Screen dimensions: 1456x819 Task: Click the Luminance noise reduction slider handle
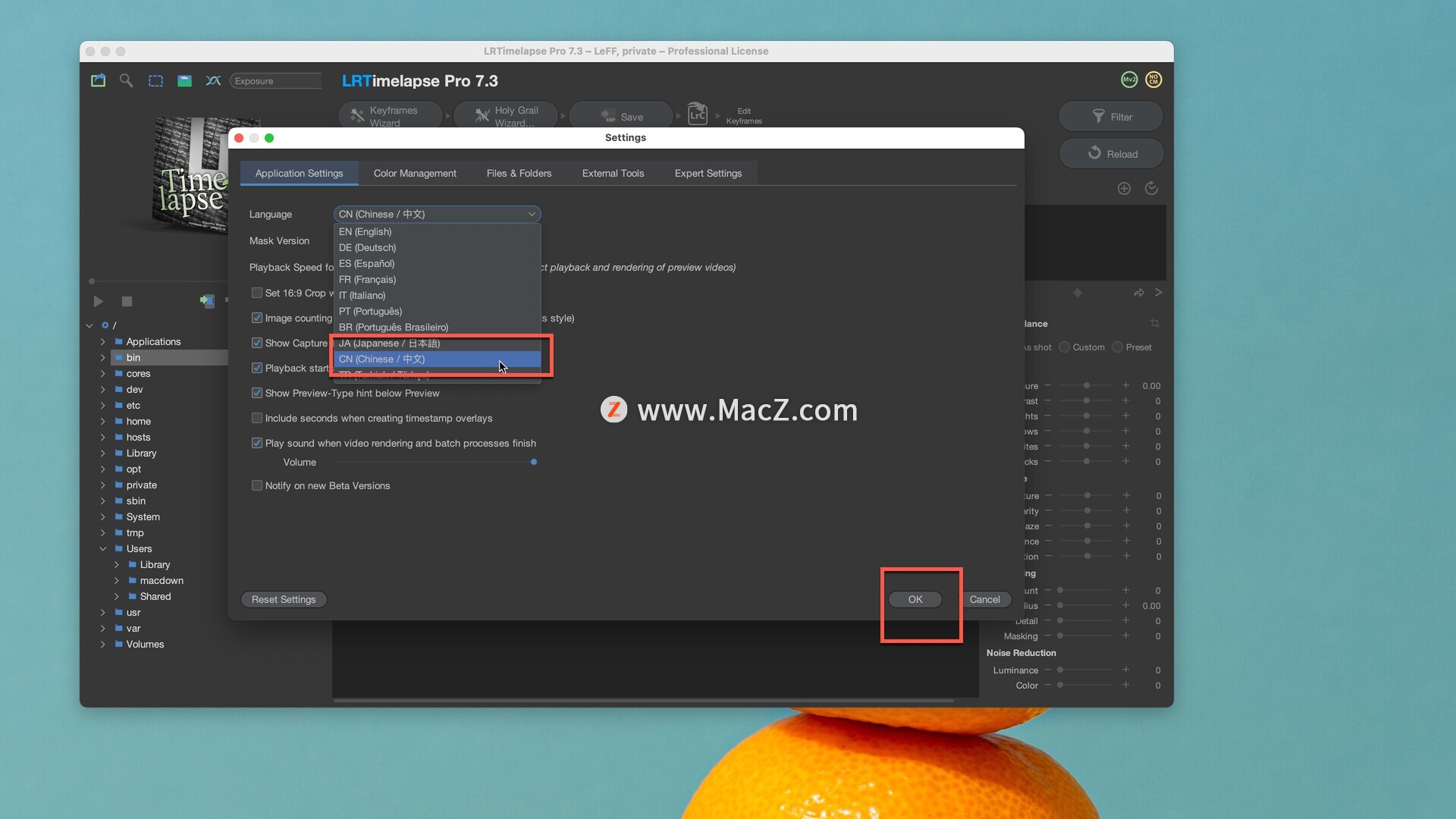[x=1060, y=670]
